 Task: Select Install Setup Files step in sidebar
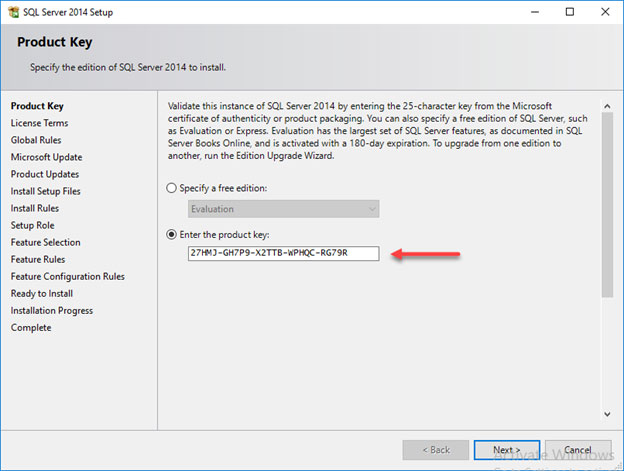45,191
